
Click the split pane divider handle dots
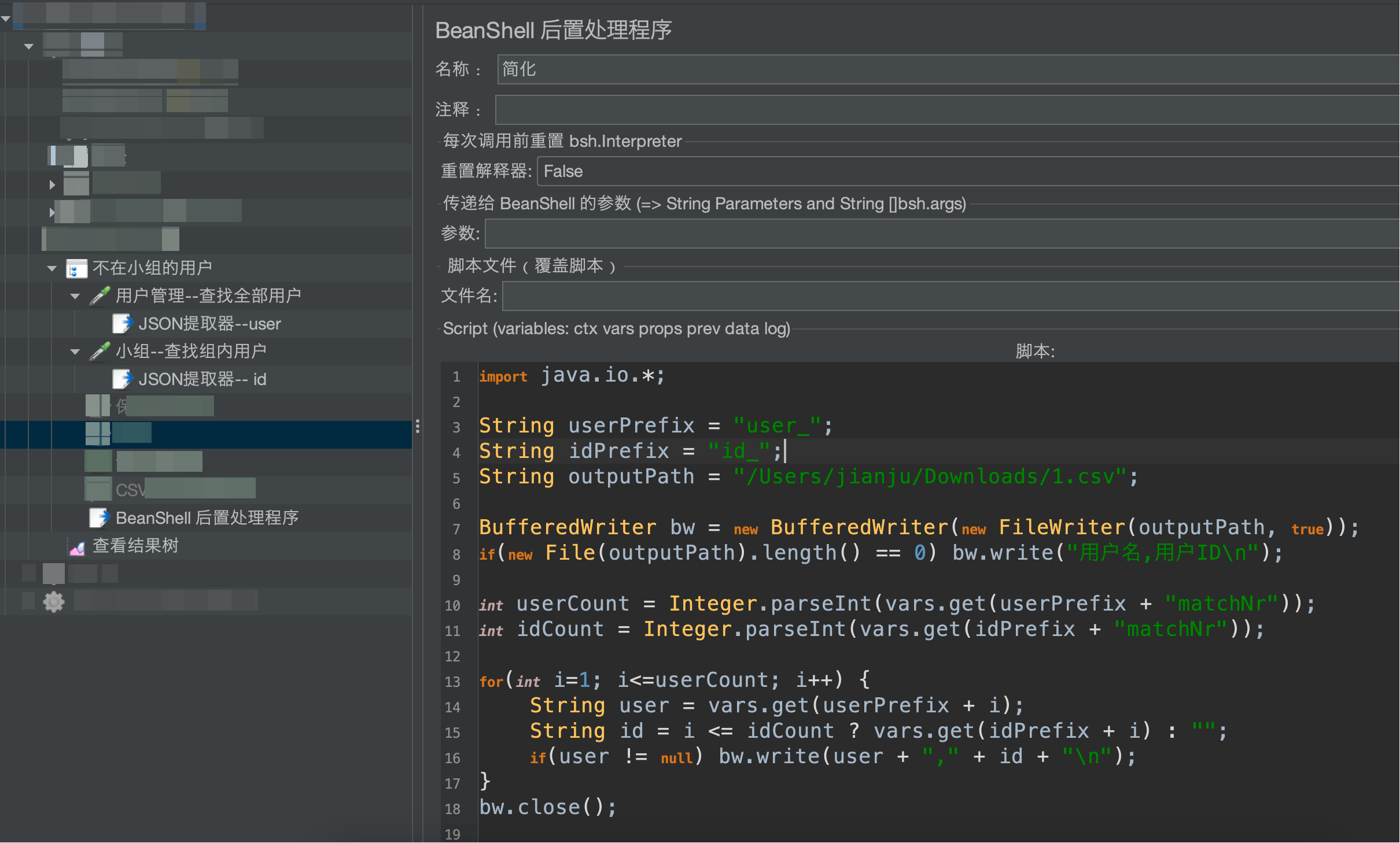[418, 427]
